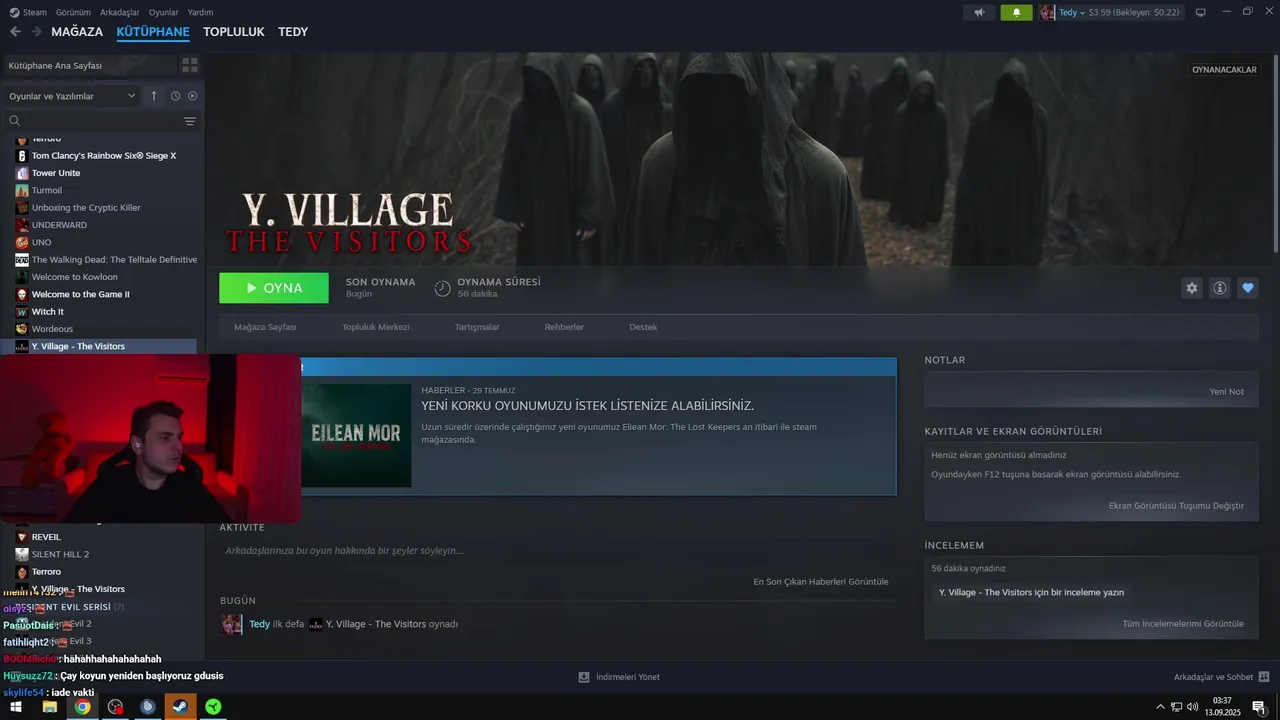Screen dimensions: 1280x720
Task: Open the Destek page
Action: click(x=643, y=327)
